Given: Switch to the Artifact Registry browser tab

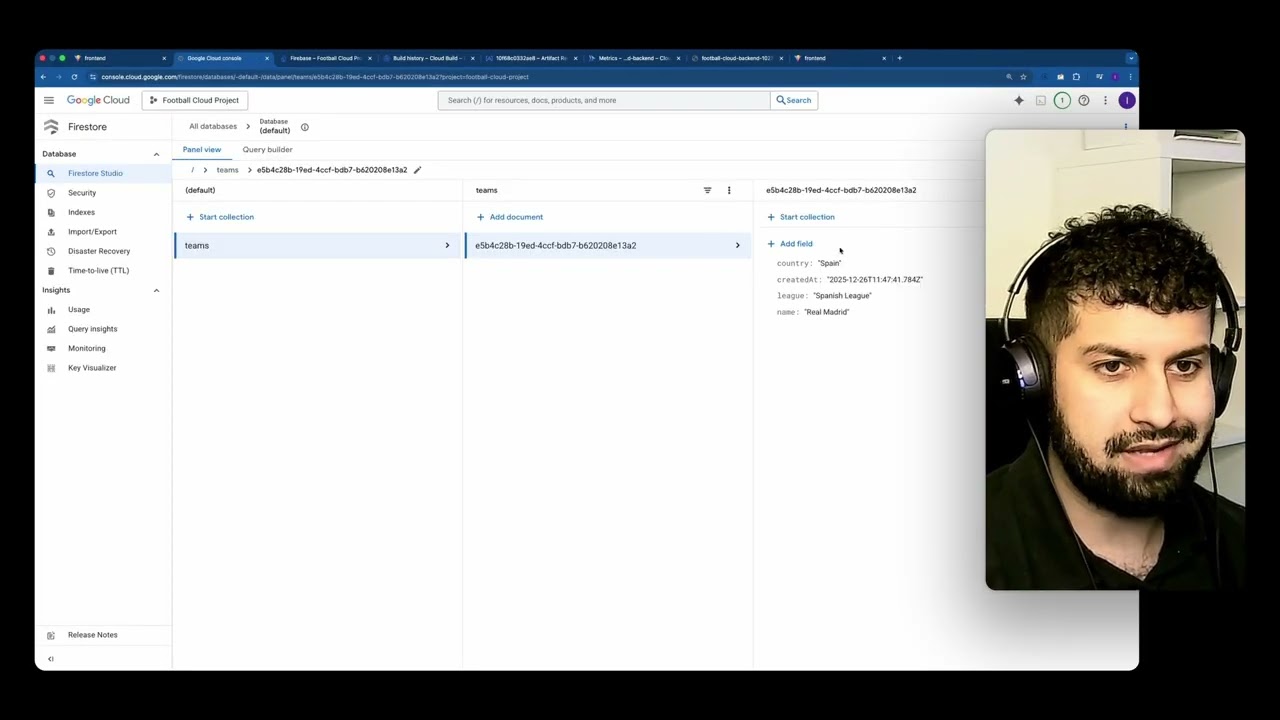Looking at the screenshot, I should (531, 58).
